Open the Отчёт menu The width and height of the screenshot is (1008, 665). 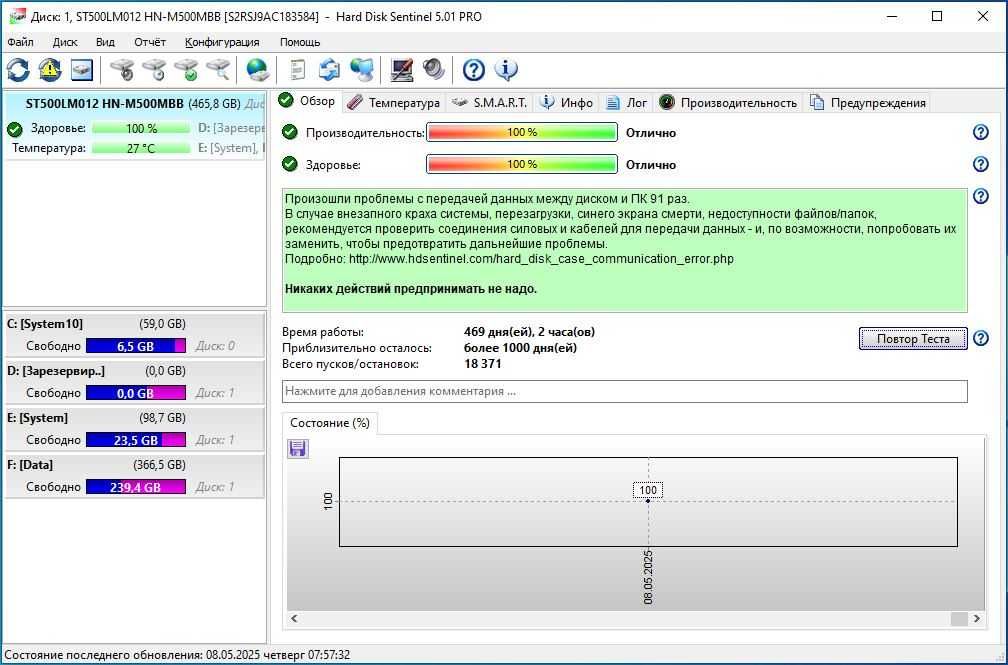pyautogui.click(x=150, y=42)
